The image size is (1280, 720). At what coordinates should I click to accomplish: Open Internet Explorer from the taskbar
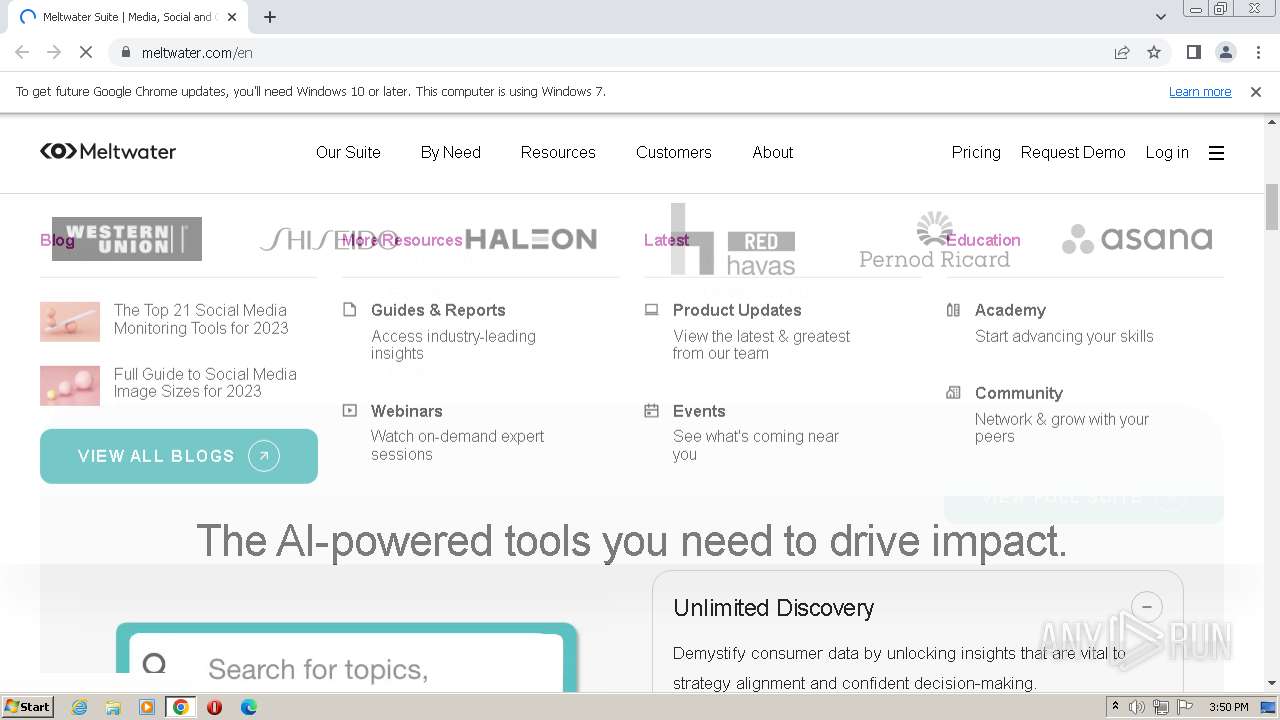pos(79,707)
